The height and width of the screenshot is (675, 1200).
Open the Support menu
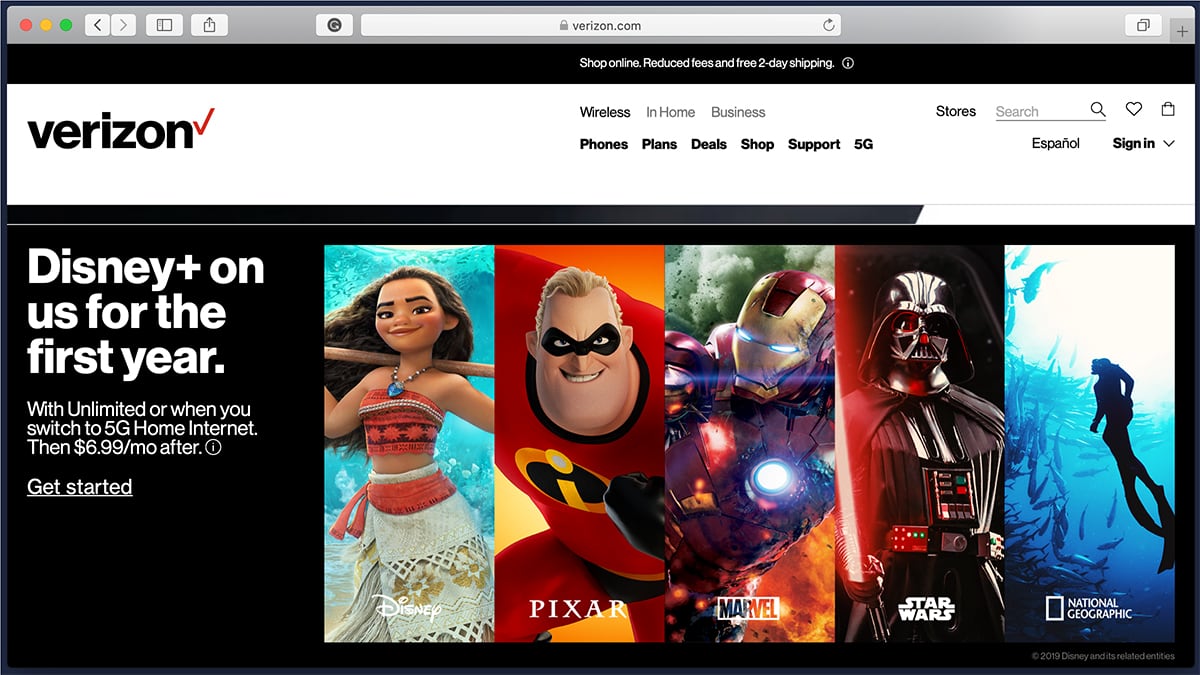click(814, 144)
